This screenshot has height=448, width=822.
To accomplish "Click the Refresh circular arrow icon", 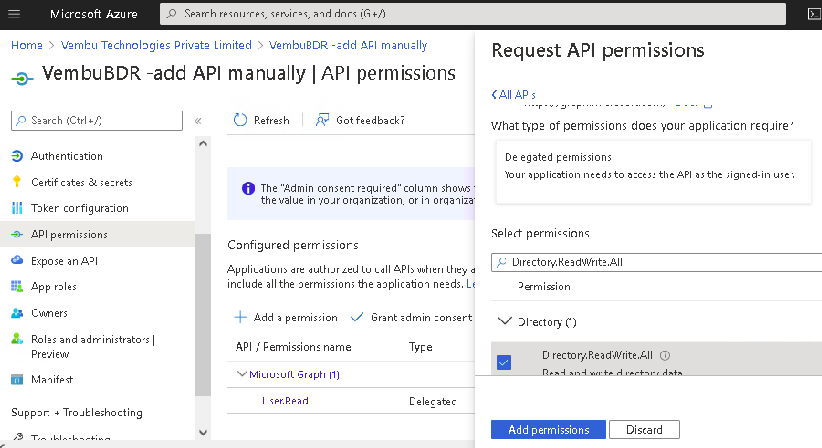I will pyautogui.click(x=240, y=120).
